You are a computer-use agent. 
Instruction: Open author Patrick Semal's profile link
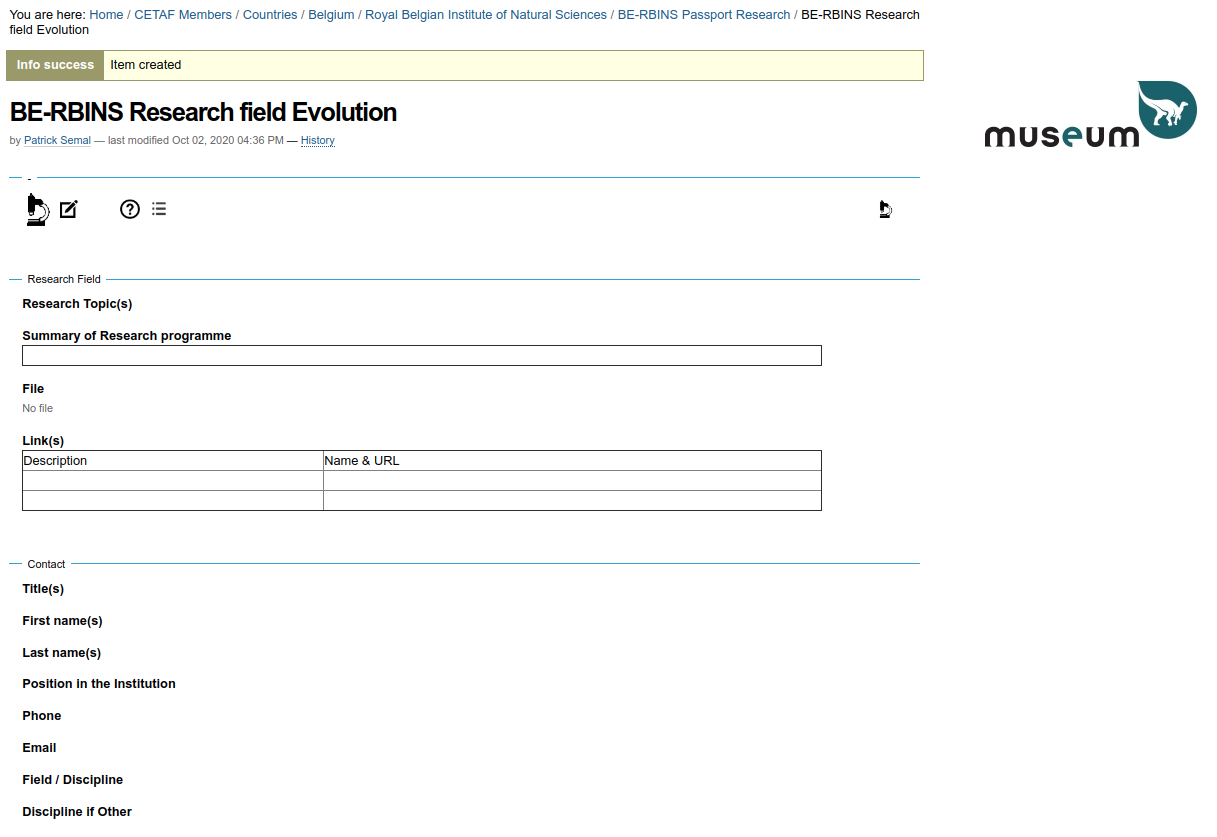57,141
